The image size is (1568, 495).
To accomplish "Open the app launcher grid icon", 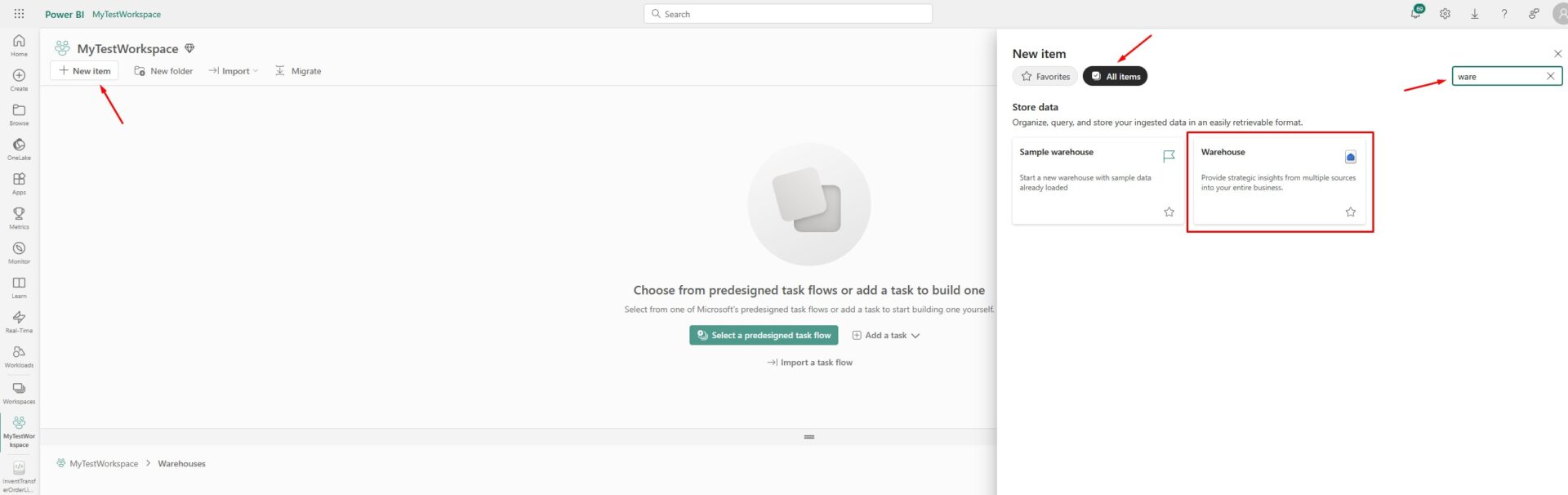I will [x=19, y=14].
